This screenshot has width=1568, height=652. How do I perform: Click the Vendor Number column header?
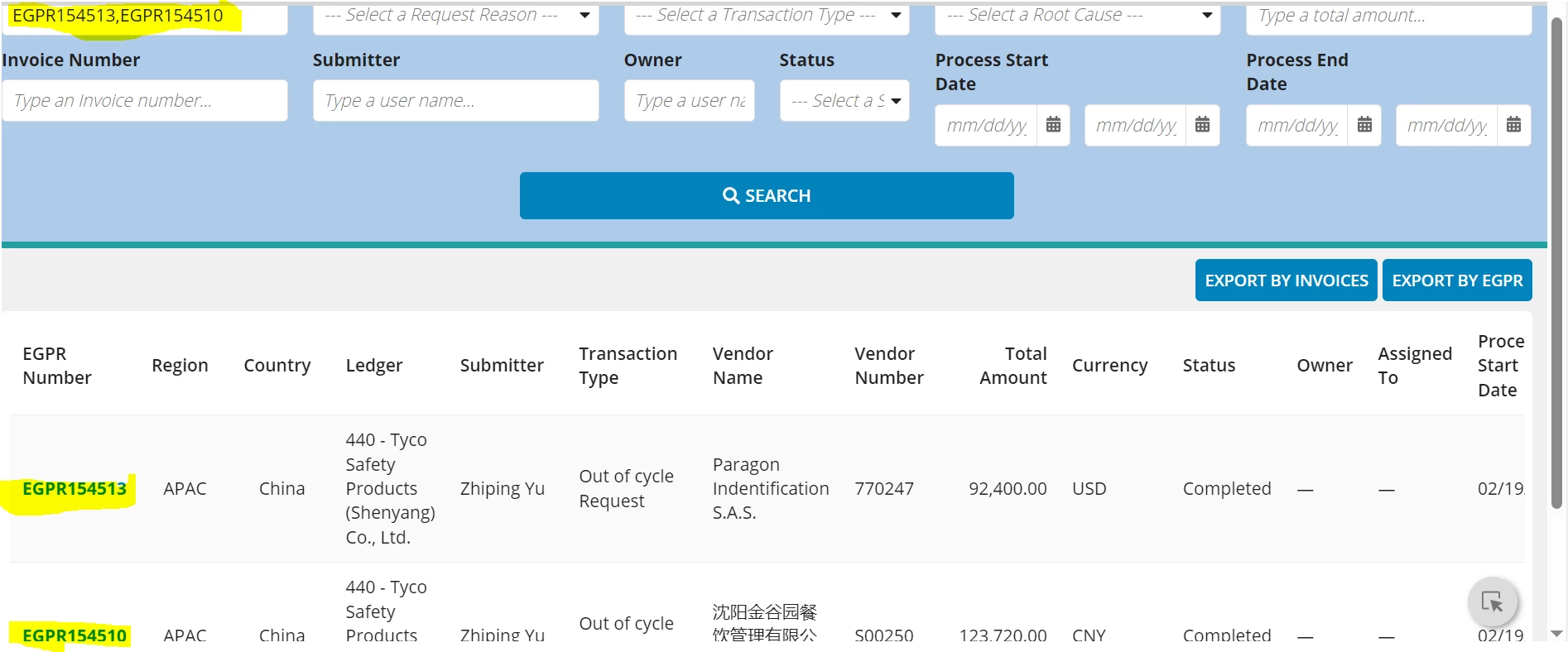tap(889, 366)
